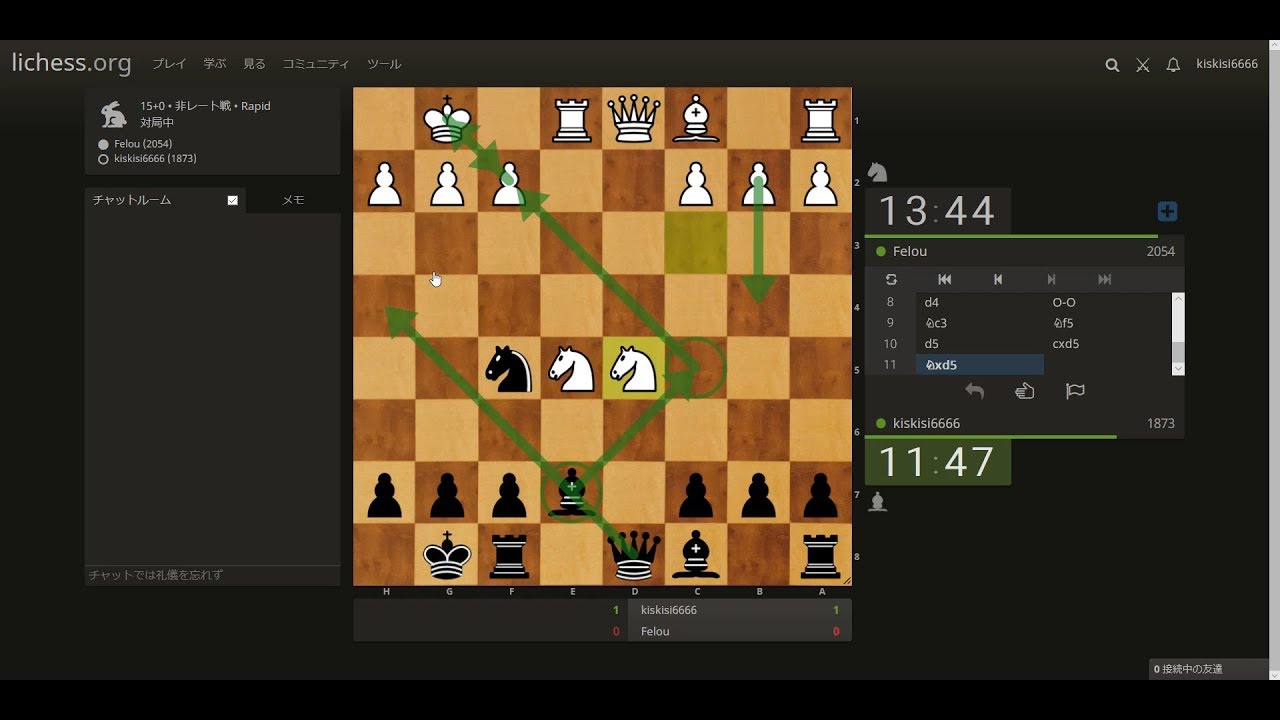
Task: Click the black queen on d8
Action: (634, 555)
